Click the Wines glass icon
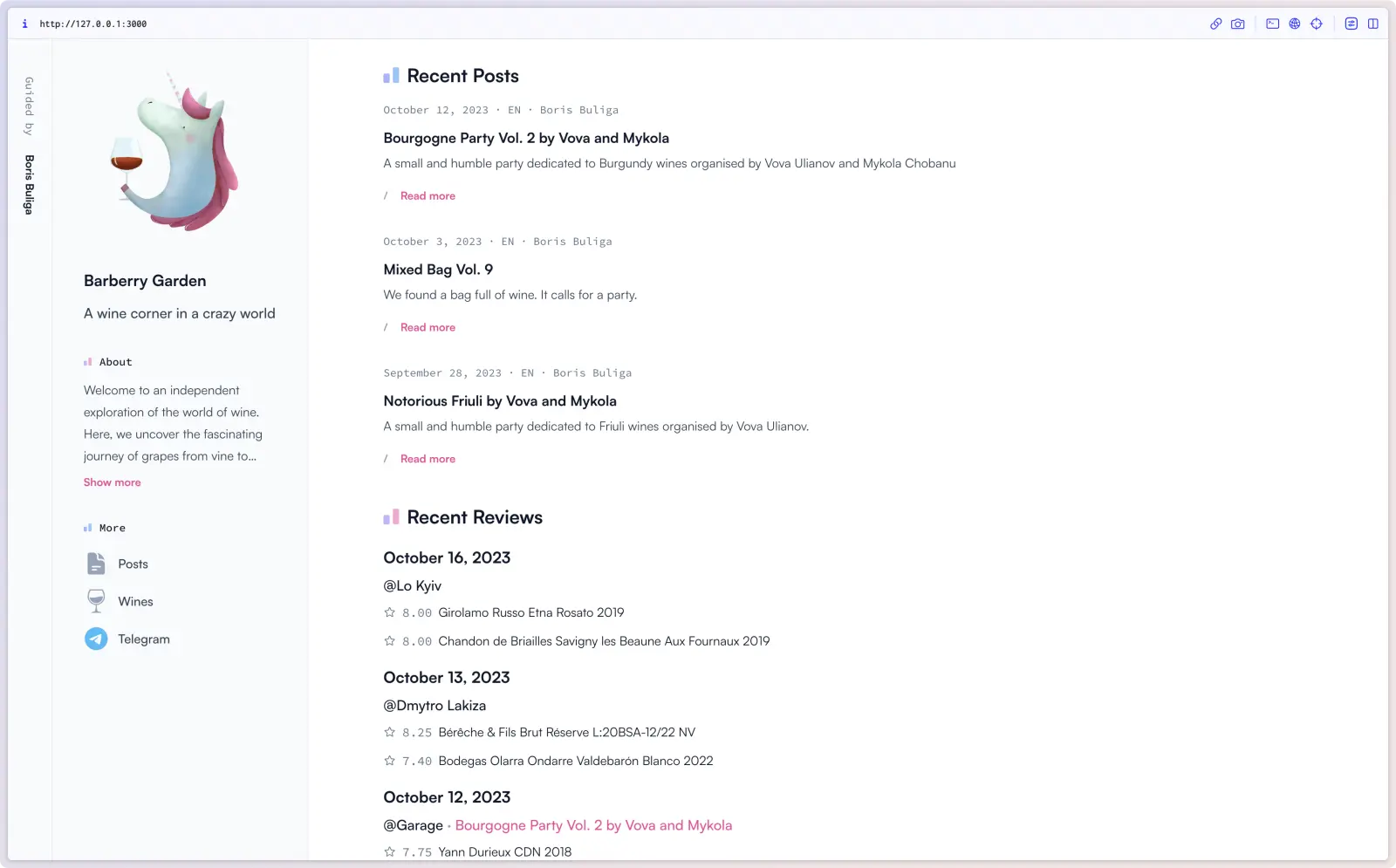1396x868 pixels. 96,601
